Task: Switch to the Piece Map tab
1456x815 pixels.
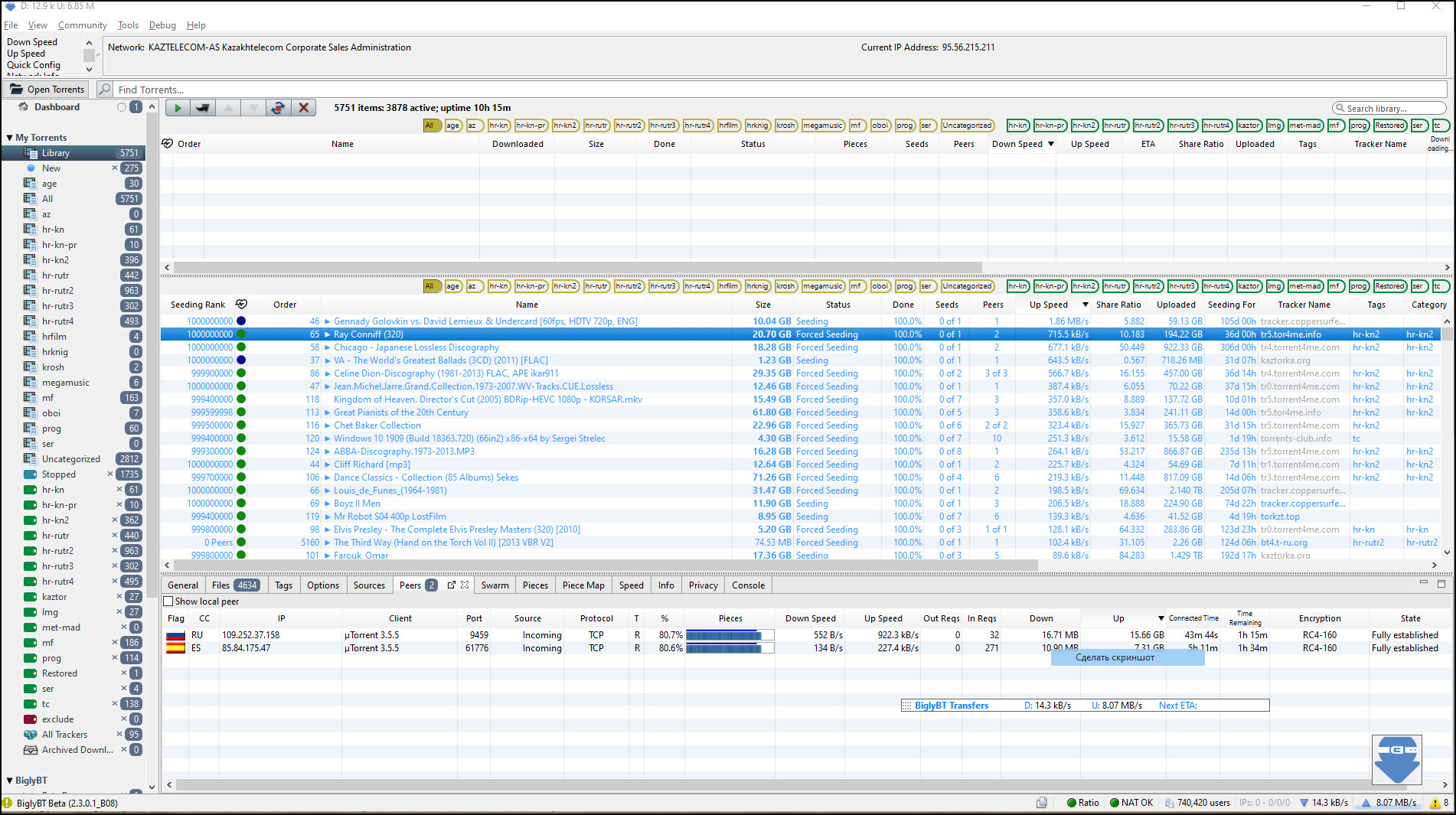Action: pyautogui.click(x=583, y=585)
